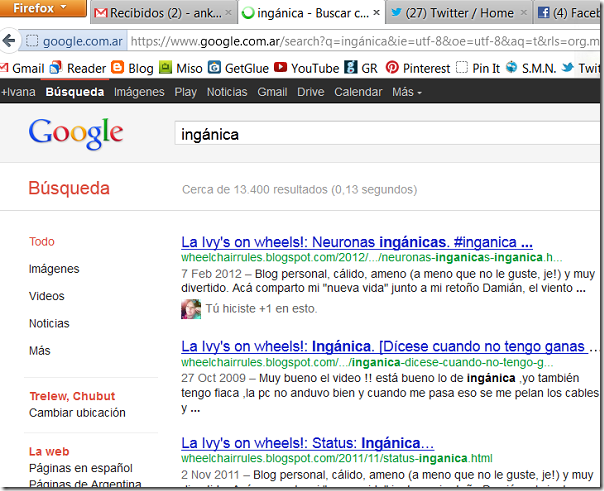Click Trelew, Chubut location label
The height and width of the screenshot is (491, 604).
point(72,396)
